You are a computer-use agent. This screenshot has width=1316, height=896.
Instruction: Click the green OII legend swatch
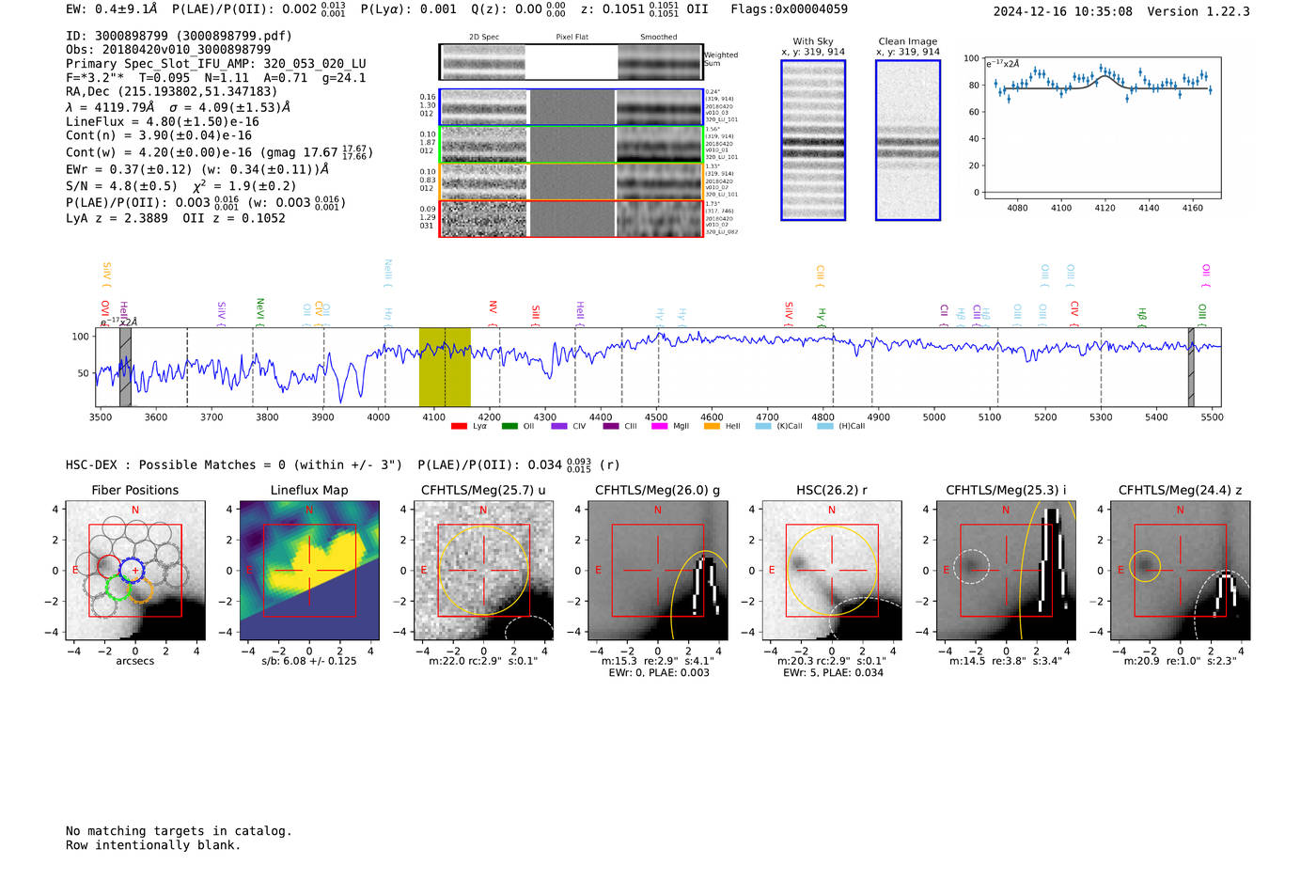(x=509, y=426)
